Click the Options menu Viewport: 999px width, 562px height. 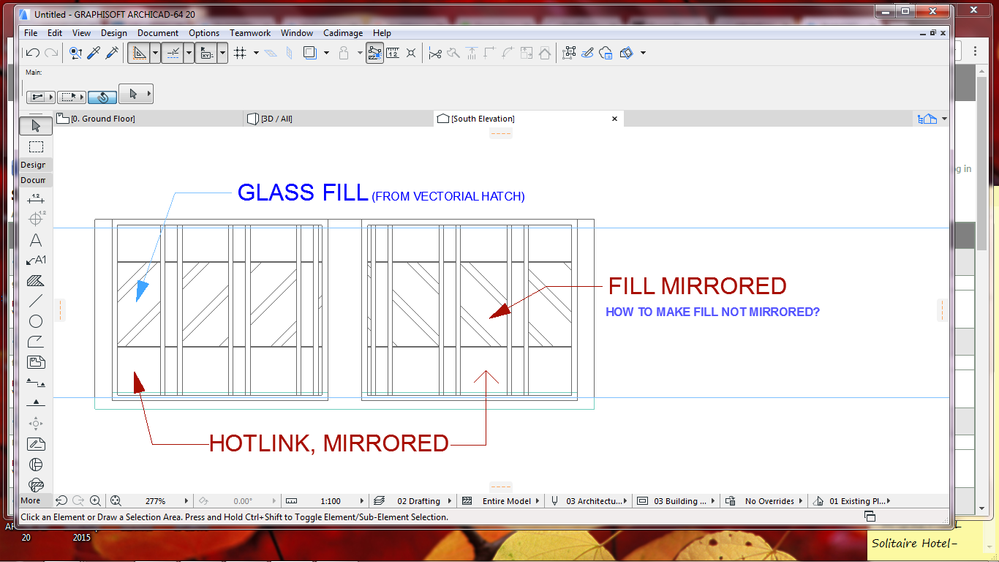pyautogui.click(x=204, y=33)
